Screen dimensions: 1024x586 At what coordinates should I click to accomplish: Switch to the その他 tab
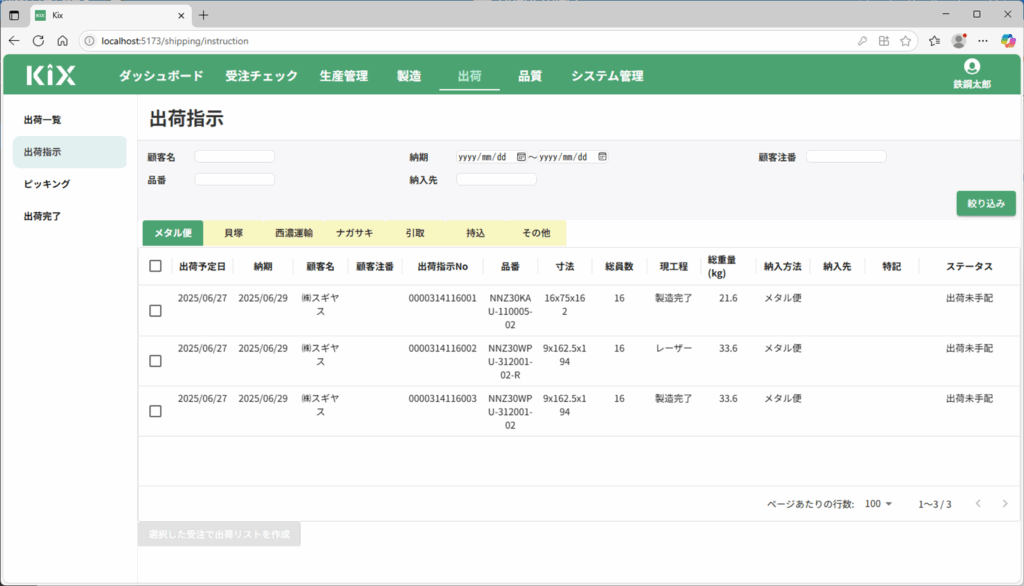(x=536, y=233)
